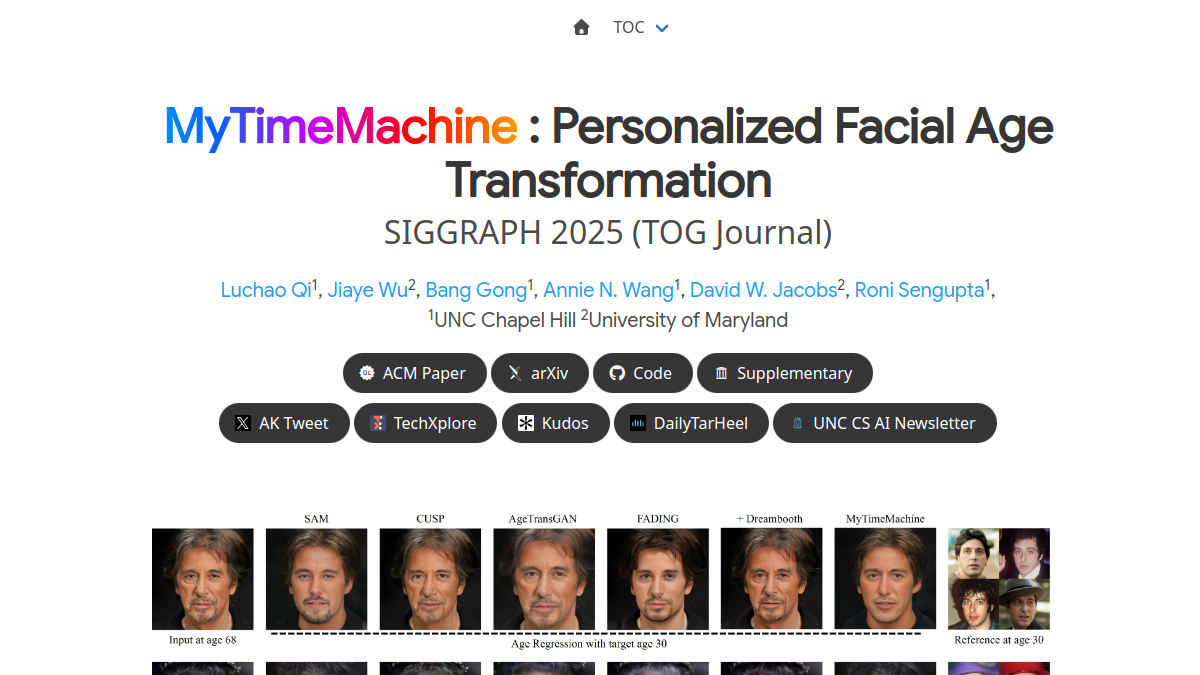The height and width of the screenshot is (675, 1200).
Task: Click the MyTimeMachine result face image
Action: [x=885, y=579]
